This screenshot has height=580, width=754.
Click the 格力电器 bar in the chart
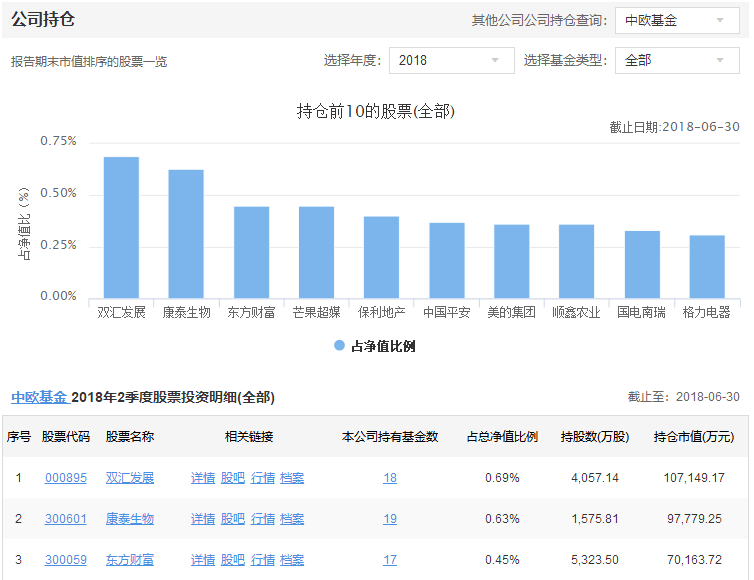(x=707, y=267)
